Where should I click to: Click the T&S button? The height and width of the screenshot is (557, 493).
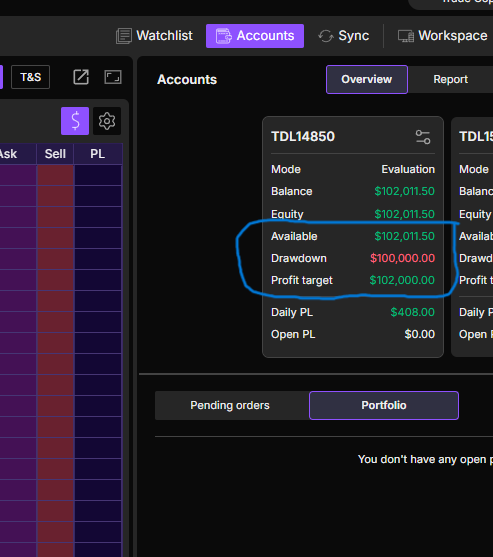click(x=31, y=77)
